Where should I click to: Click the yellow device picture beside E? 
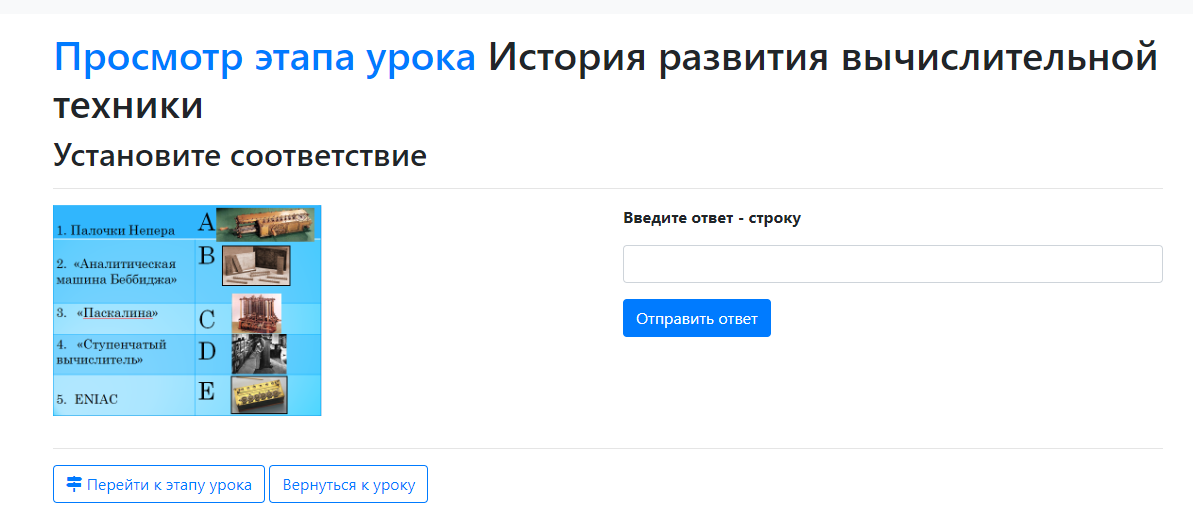pos(259,396)
